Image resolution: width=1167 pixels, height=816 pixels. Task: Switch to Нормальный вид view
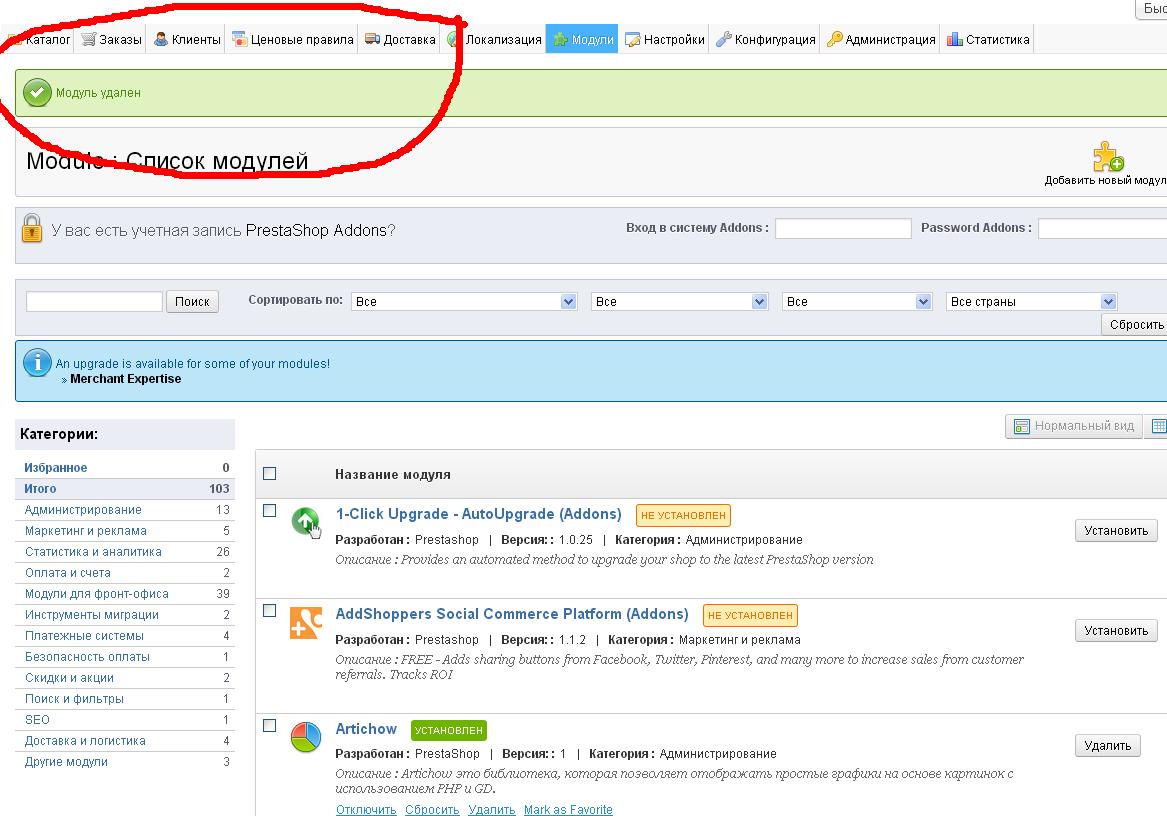pyautogui.click(x=1074, y=426)
